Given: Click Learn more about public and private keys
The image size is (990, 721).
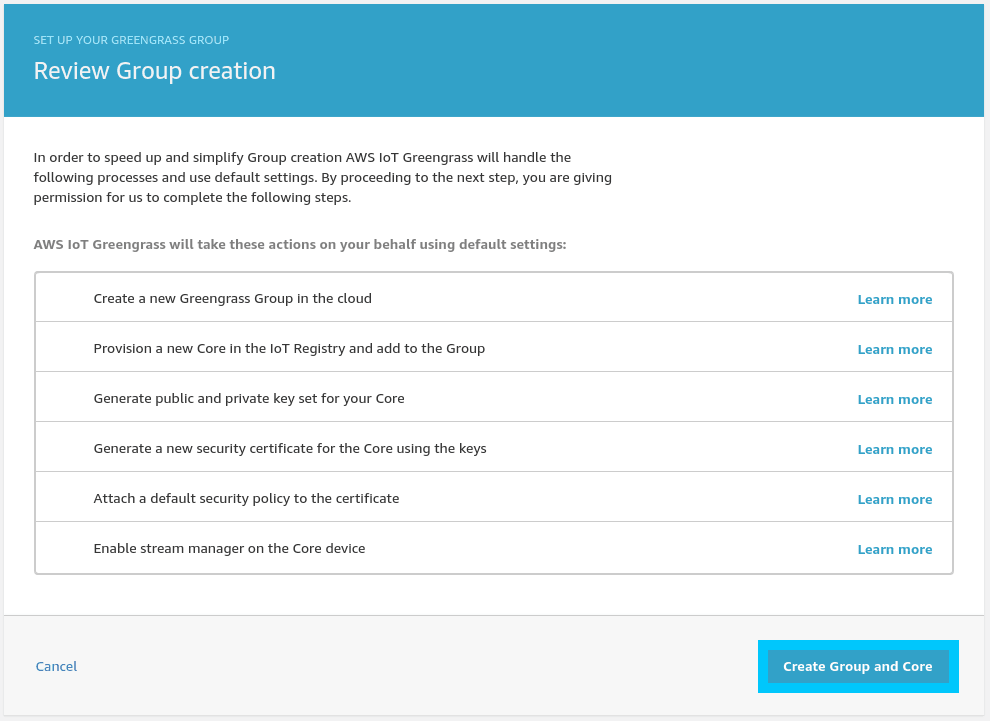Looking at the screenshot, I should (x=894, y=399).
